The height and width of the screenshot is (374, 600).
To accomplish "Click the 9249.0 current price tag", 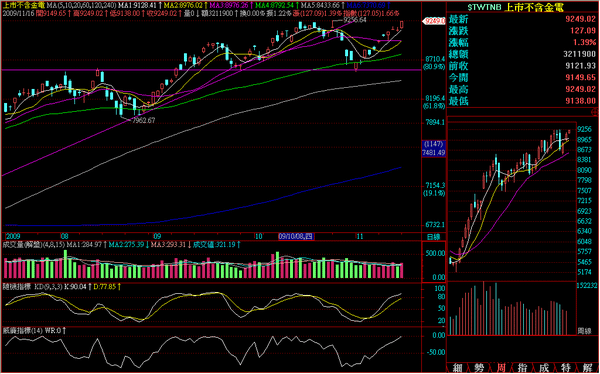I will click(434, 21).
